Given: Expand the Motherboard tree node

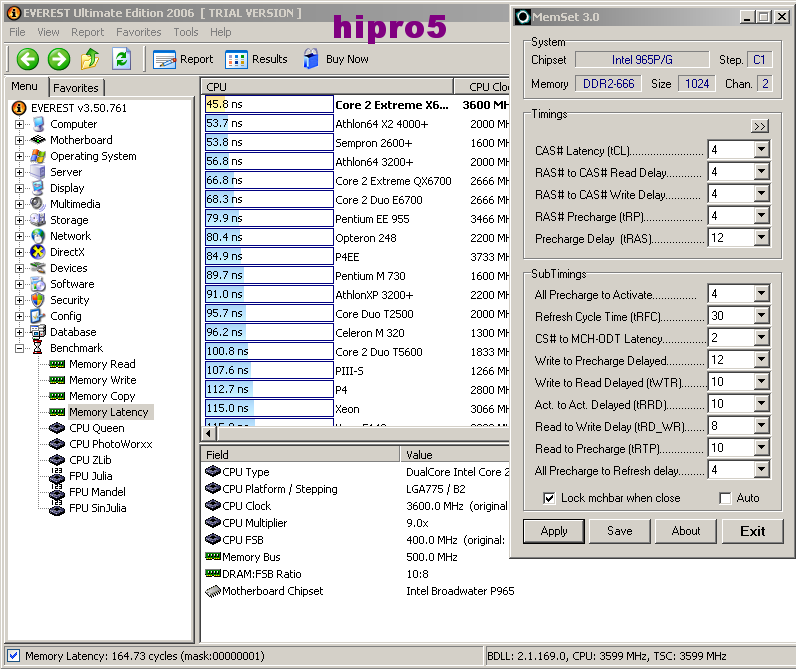Looking at the screenshot, I should coord(19,140).
